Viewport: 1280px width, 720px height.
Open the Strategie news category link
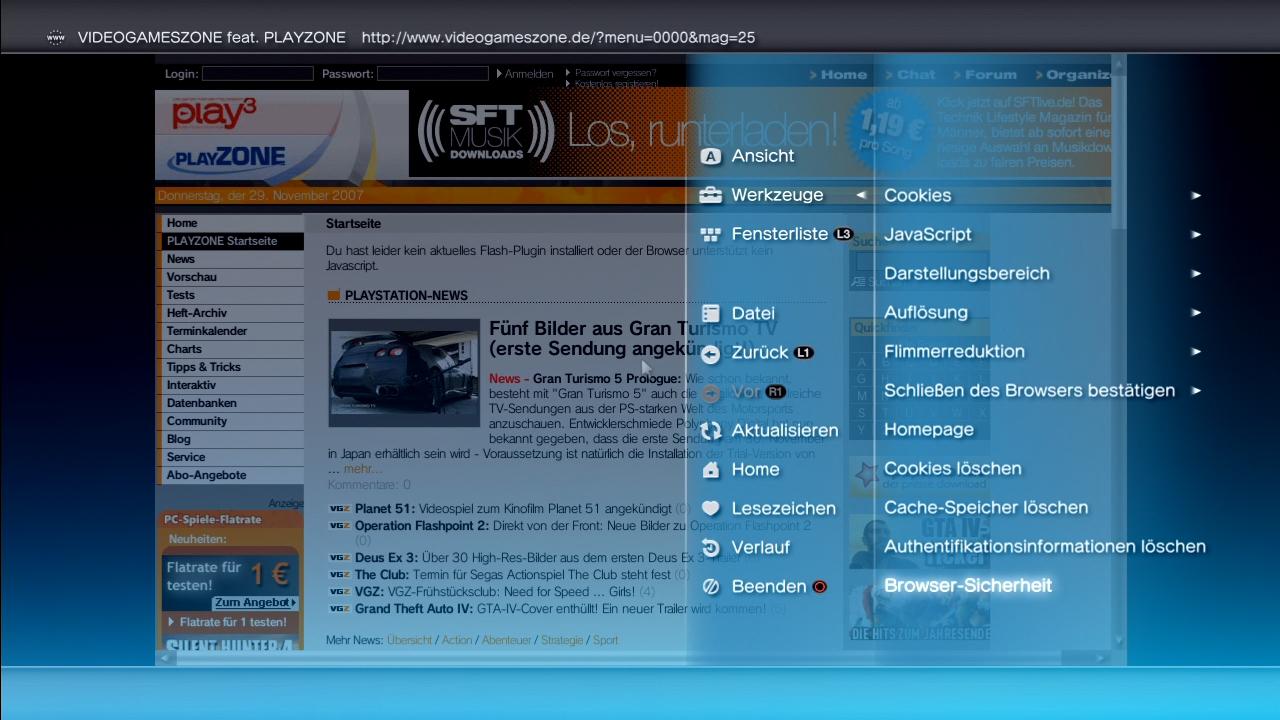562,640
